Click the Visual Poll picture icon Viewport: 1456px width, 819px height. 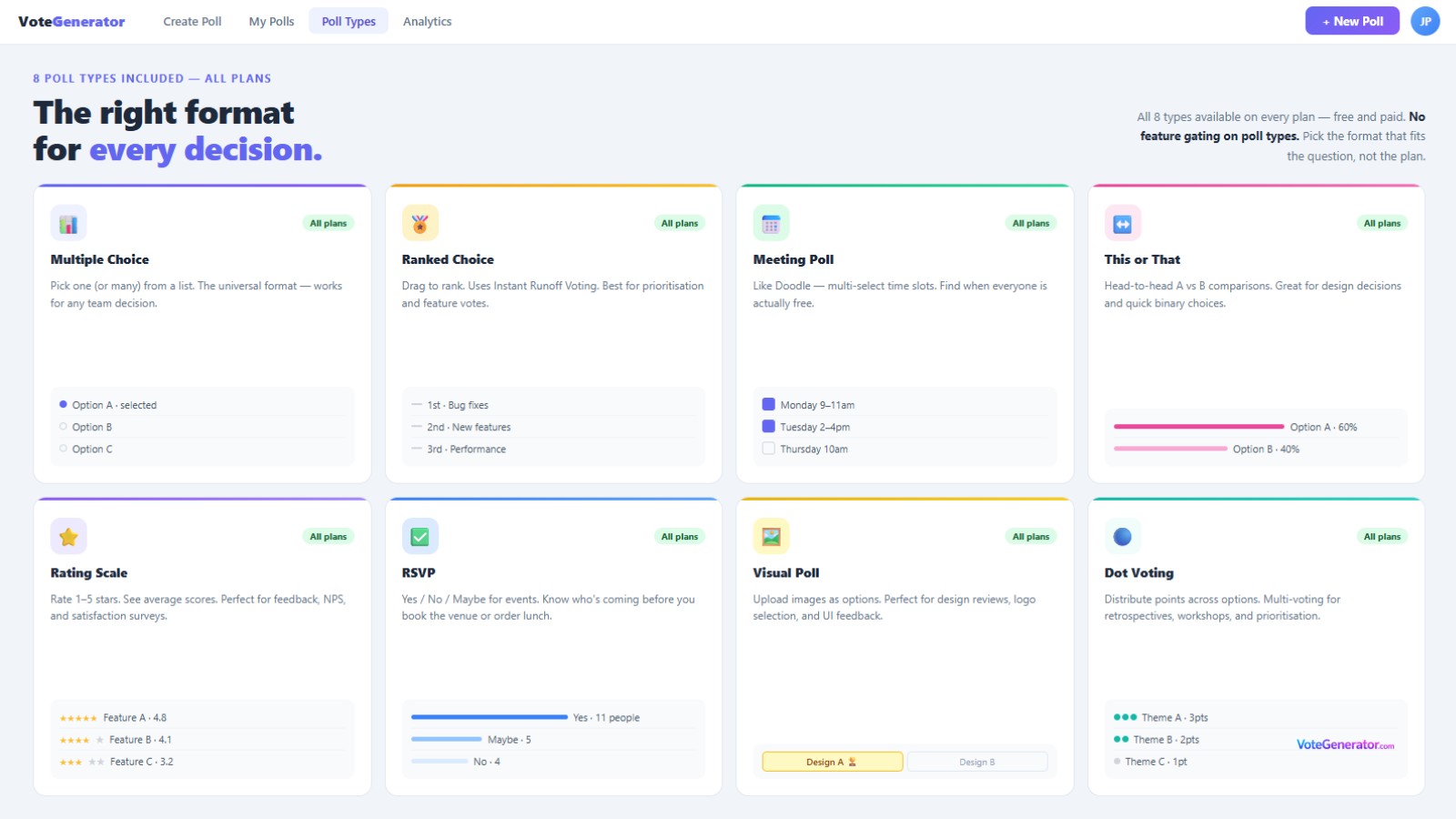pyautogui.click(x=771, y=536)
